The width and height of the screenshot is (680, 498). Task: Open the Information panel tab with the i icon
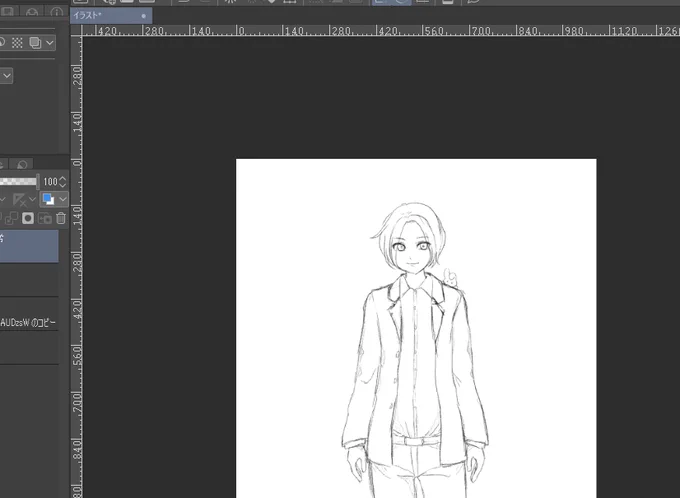click(x=56, y=12)
